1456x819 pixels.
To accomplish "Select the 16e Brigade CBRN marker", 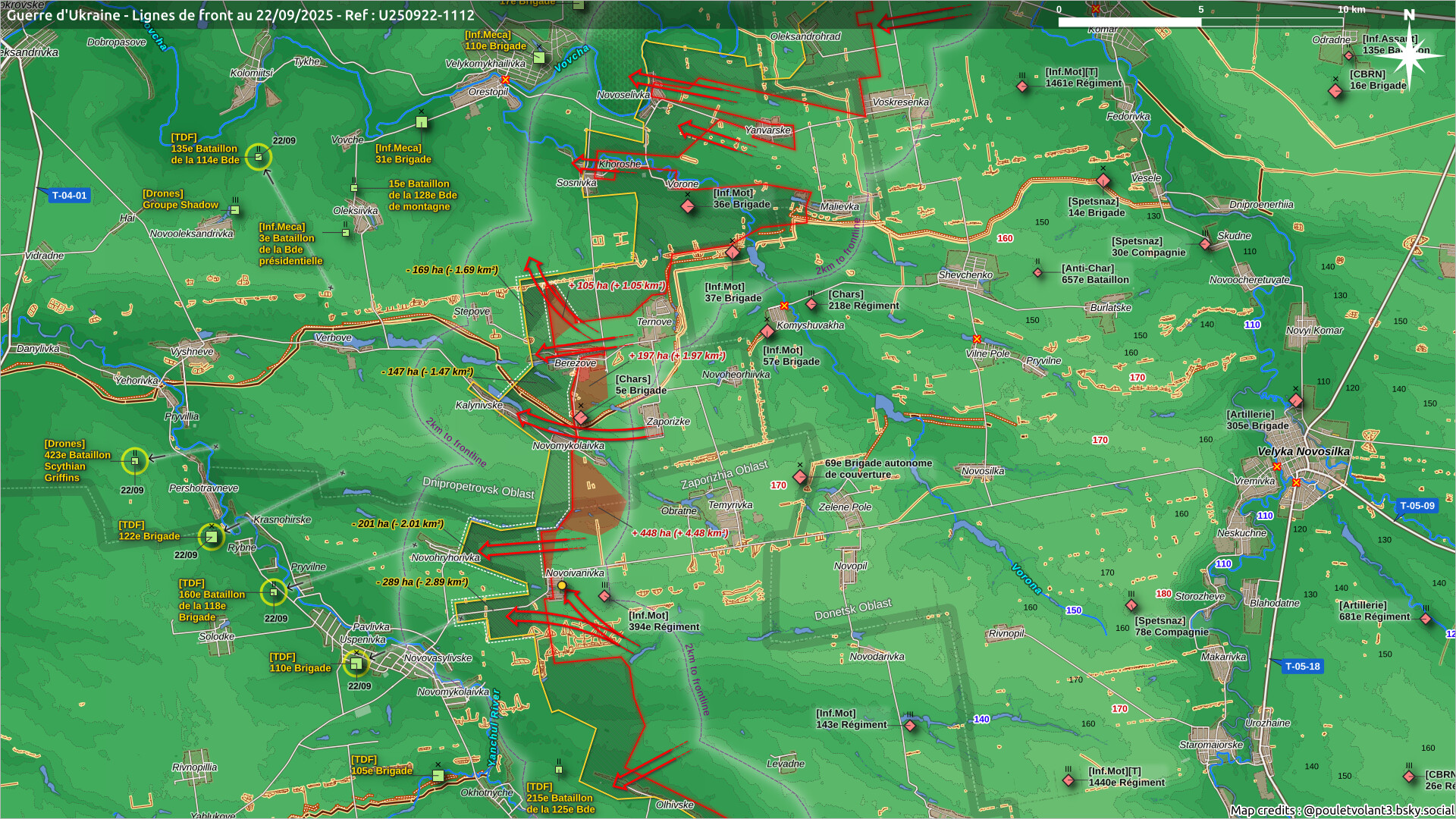I will tap(1335, 91).
